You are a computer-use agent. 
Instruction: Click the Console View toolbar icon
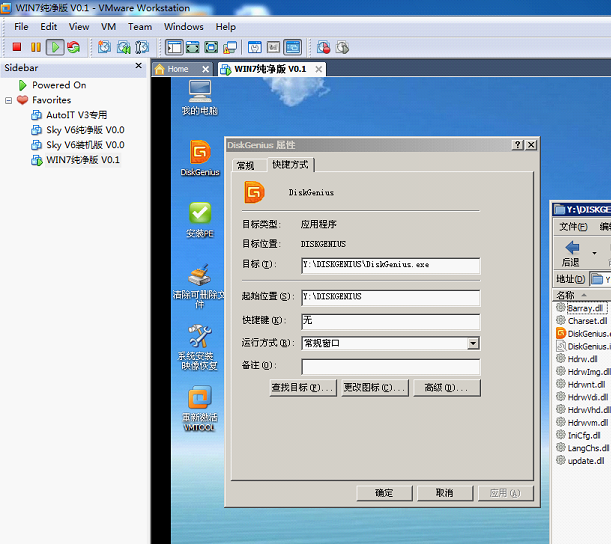click(293, 47)
